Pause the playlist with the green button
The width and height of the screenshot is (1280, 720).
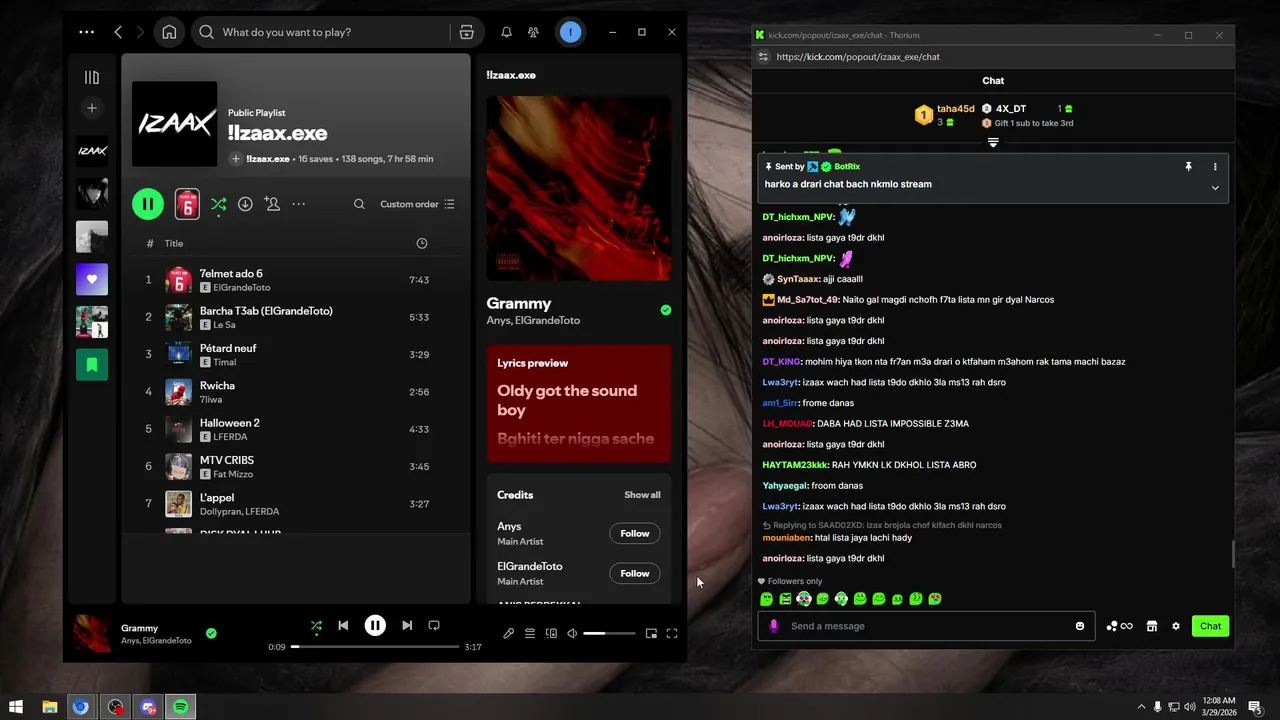click(147, 204)
